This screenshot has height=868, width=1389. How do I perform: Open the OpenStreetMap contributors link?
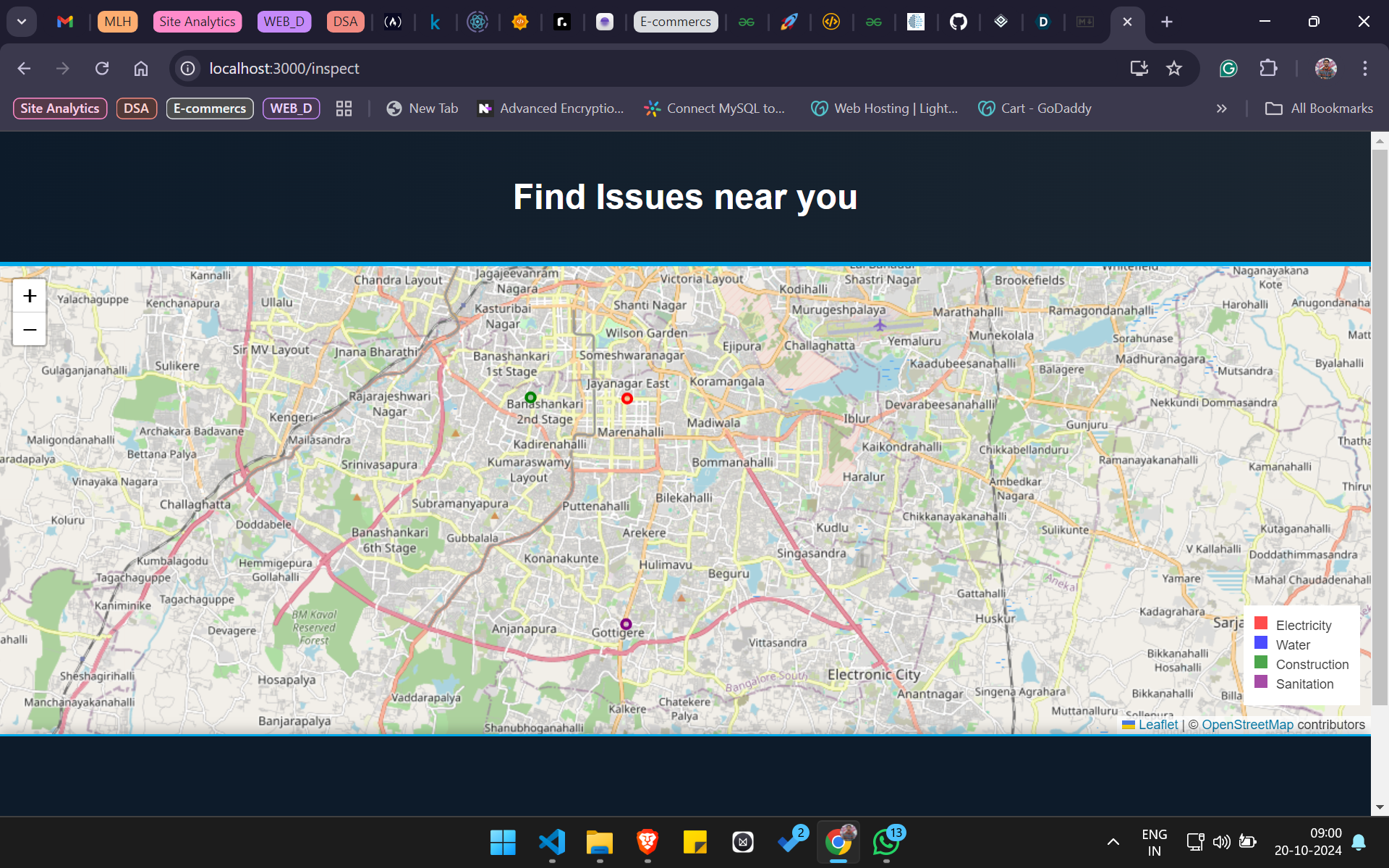(x=1246, y=725)
